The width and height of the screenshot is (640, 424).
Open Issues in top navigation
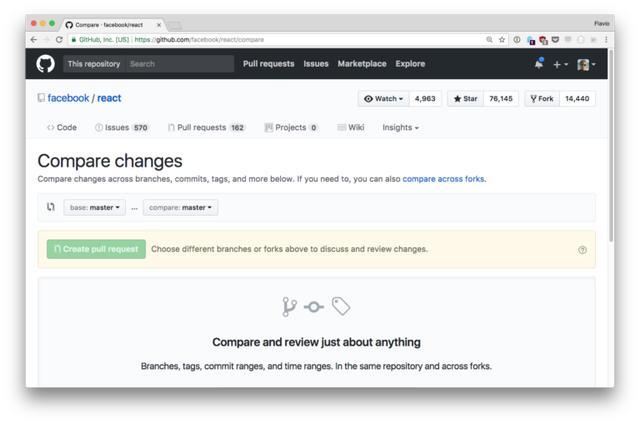(x=316, y=64)
